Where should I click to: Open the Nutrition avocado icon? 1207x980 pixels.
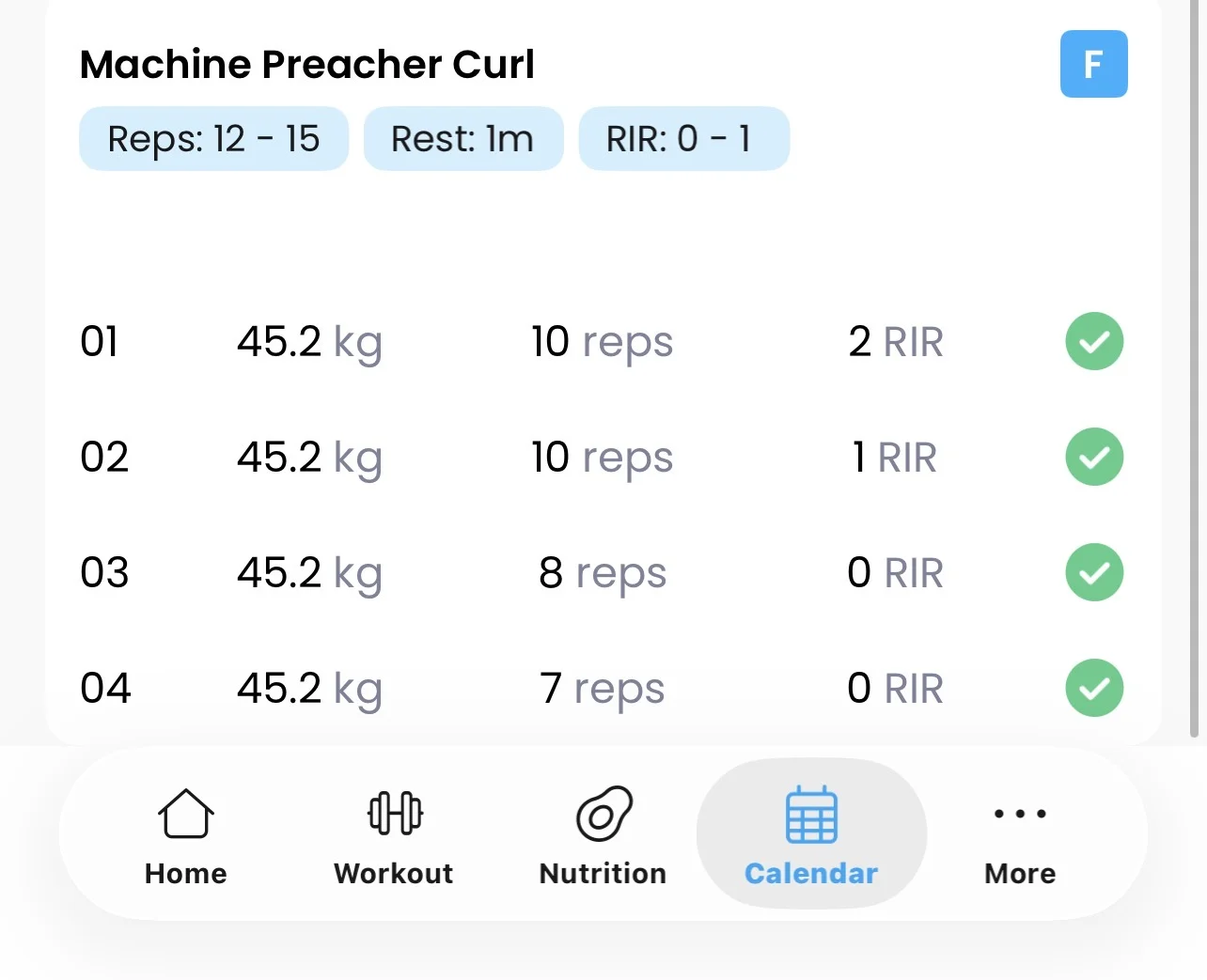click(x=603, y=814)
